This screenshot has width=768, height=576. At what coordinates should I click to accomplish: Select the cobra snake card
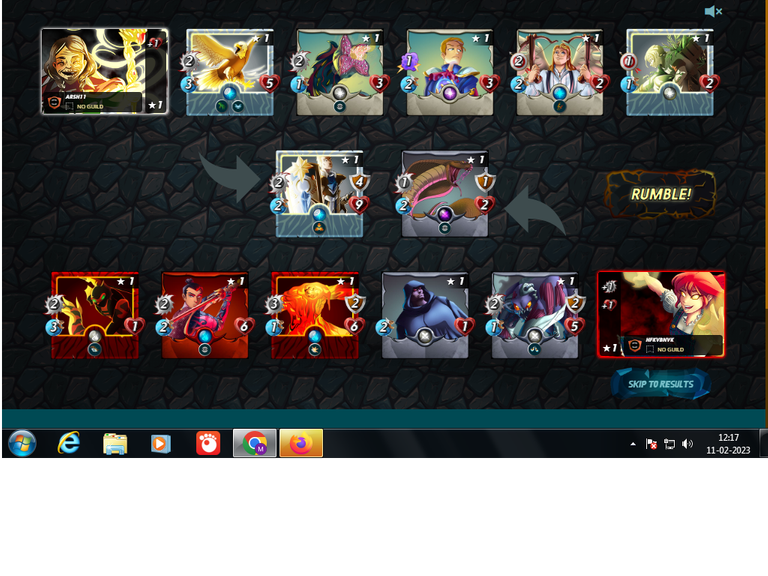pyautogui.click(x=445, y=194)
